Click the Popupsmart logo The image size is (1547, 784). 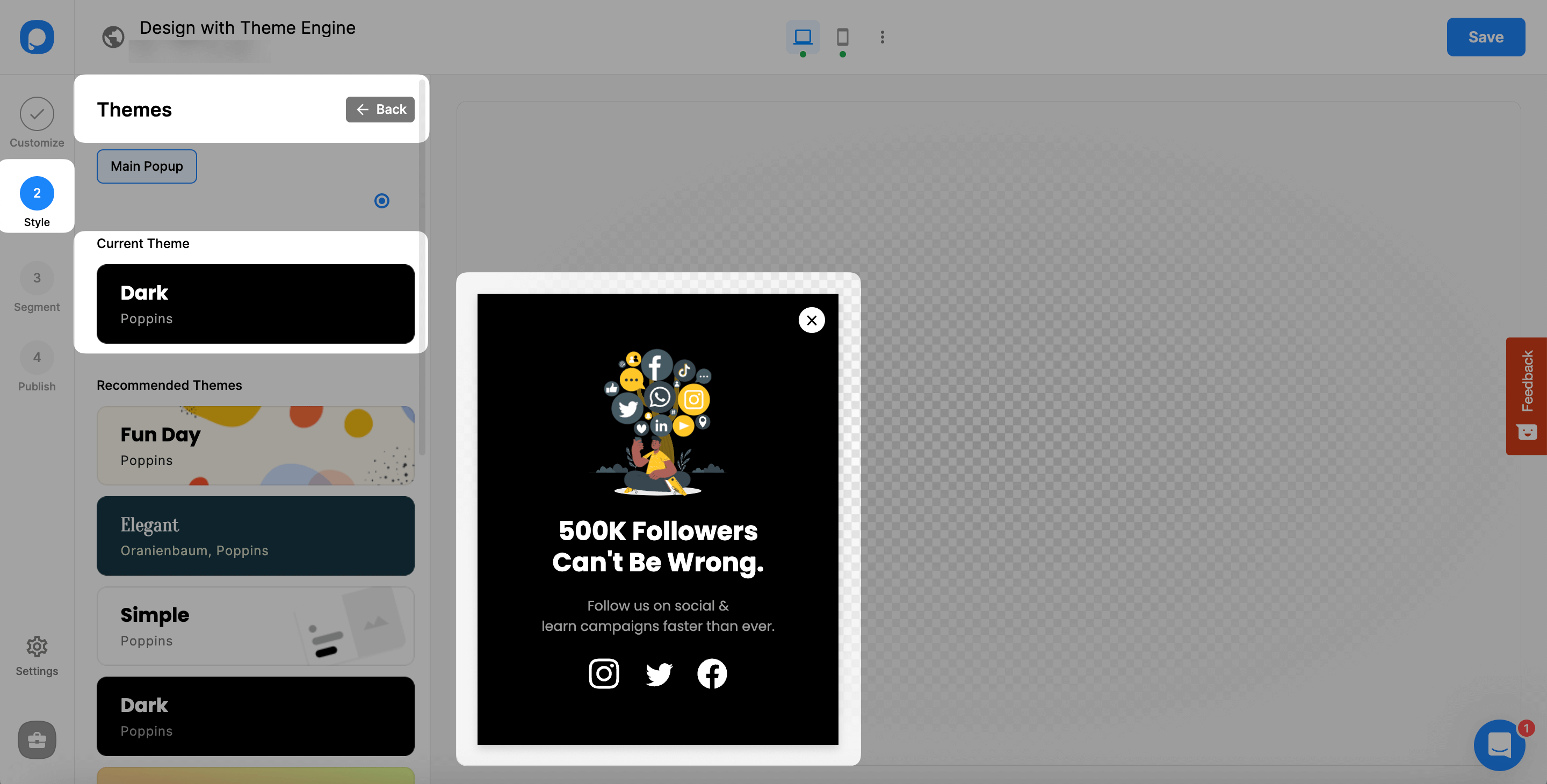tap(37, 37)
